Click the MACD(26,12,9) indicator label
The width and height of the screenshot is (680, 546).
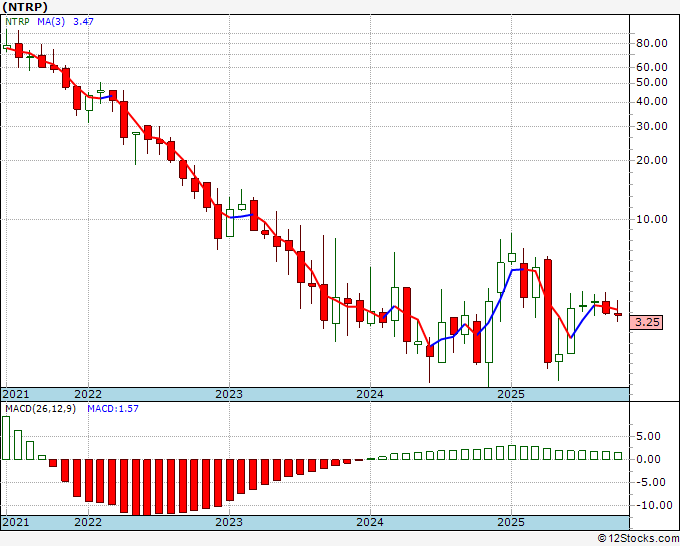[x=40, y=409]
